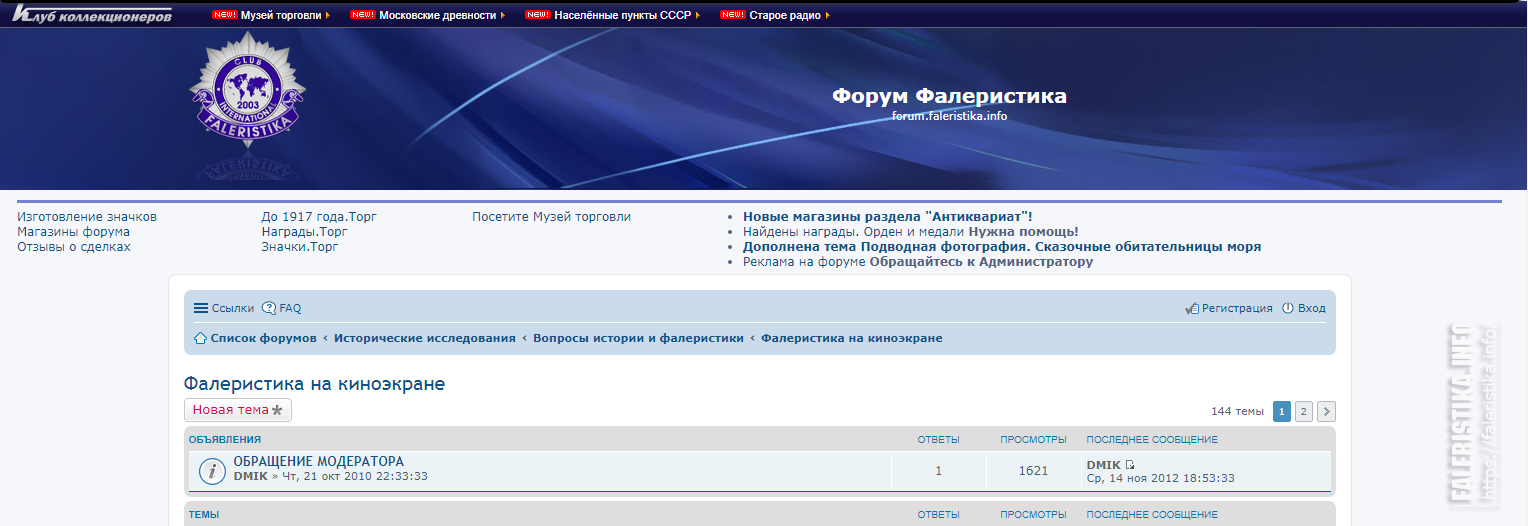
Task: Go to page 2 of topics
Action: tap(1304, 411)
